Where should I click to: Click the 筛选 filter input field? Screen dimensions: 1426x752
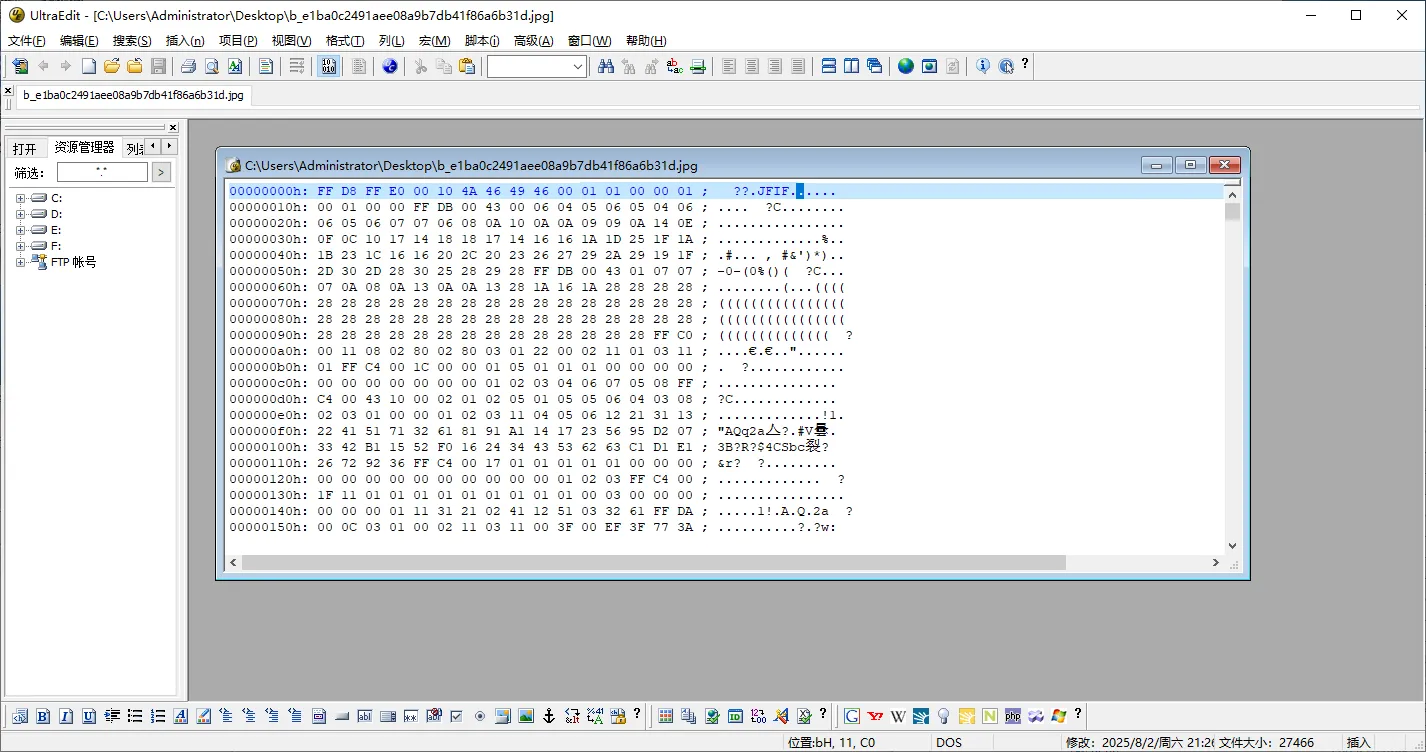click(x=102, y=172)
